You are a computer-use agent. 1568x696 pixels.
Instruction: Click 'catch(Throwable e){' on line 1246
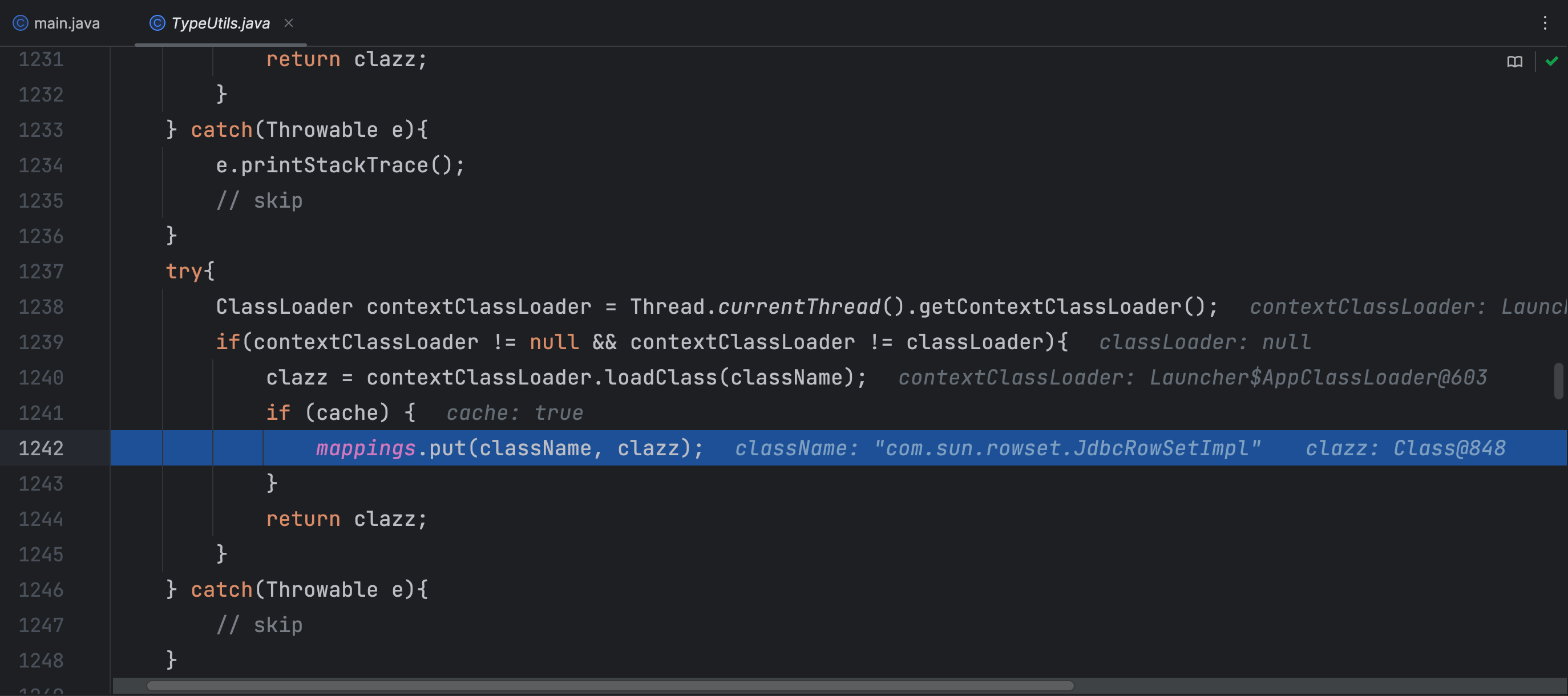(309, 589)
